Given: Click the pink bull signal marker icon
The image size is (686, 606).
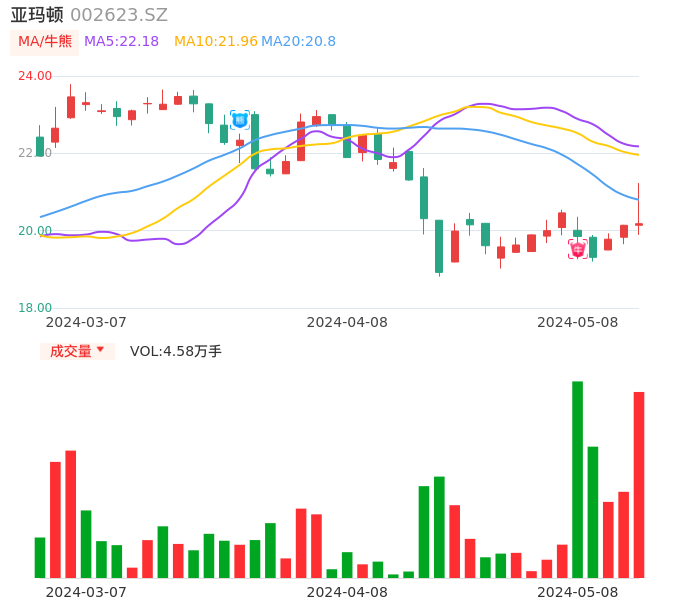Looking at the screenshot, I should click(x=578, y=249).
